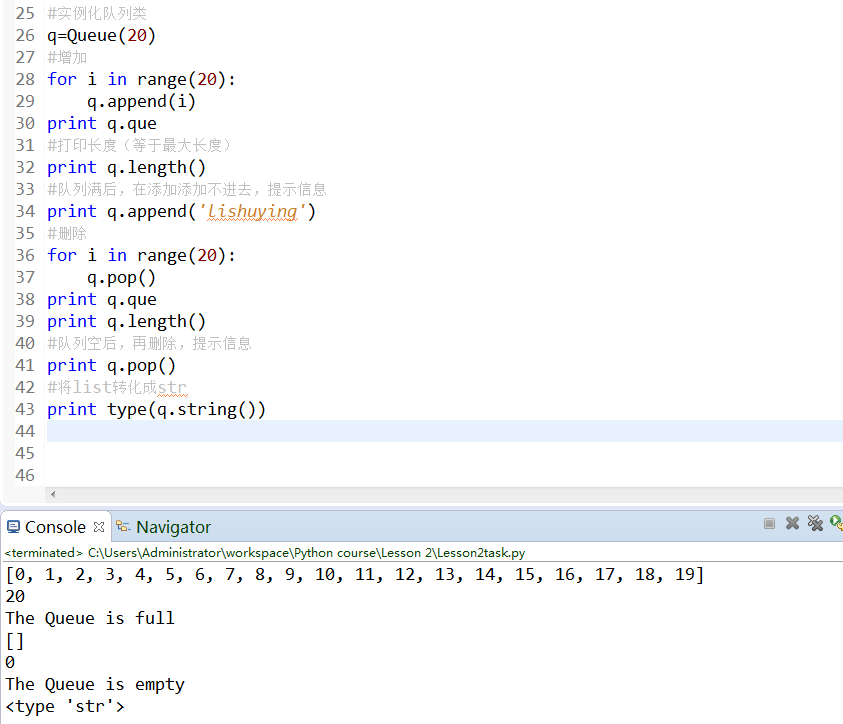Screen dimensions: 843x724
Task: Click line number 44 in the gutter
Action: 25,431
